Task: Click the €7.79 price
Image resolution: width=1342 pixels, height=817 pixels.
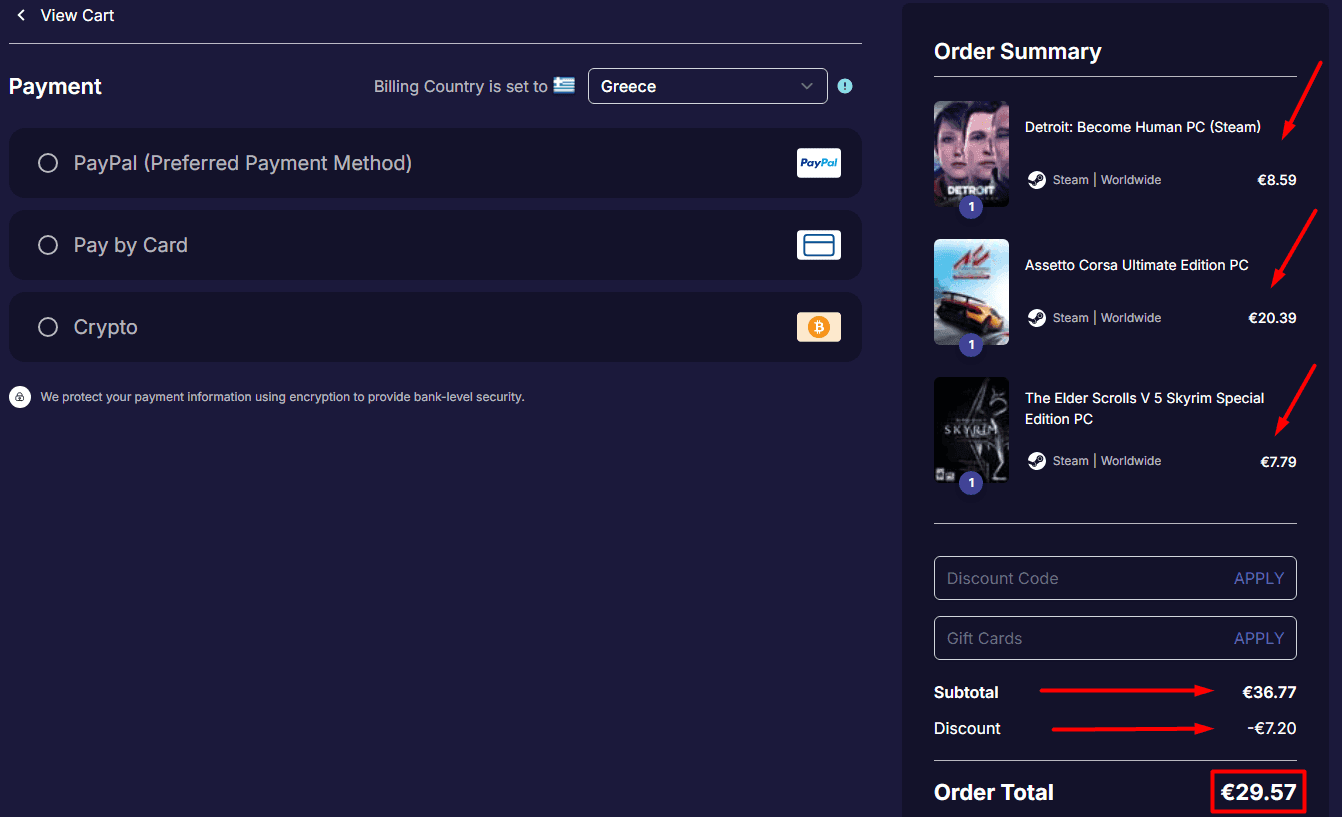Action: [1278, 461]
